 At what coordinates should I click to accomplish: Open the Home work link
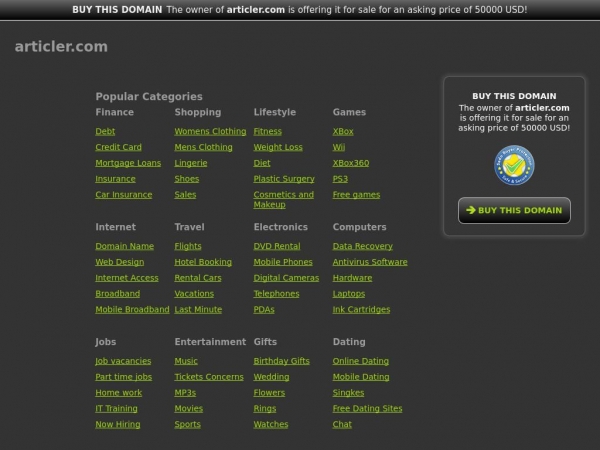[118, 393]
